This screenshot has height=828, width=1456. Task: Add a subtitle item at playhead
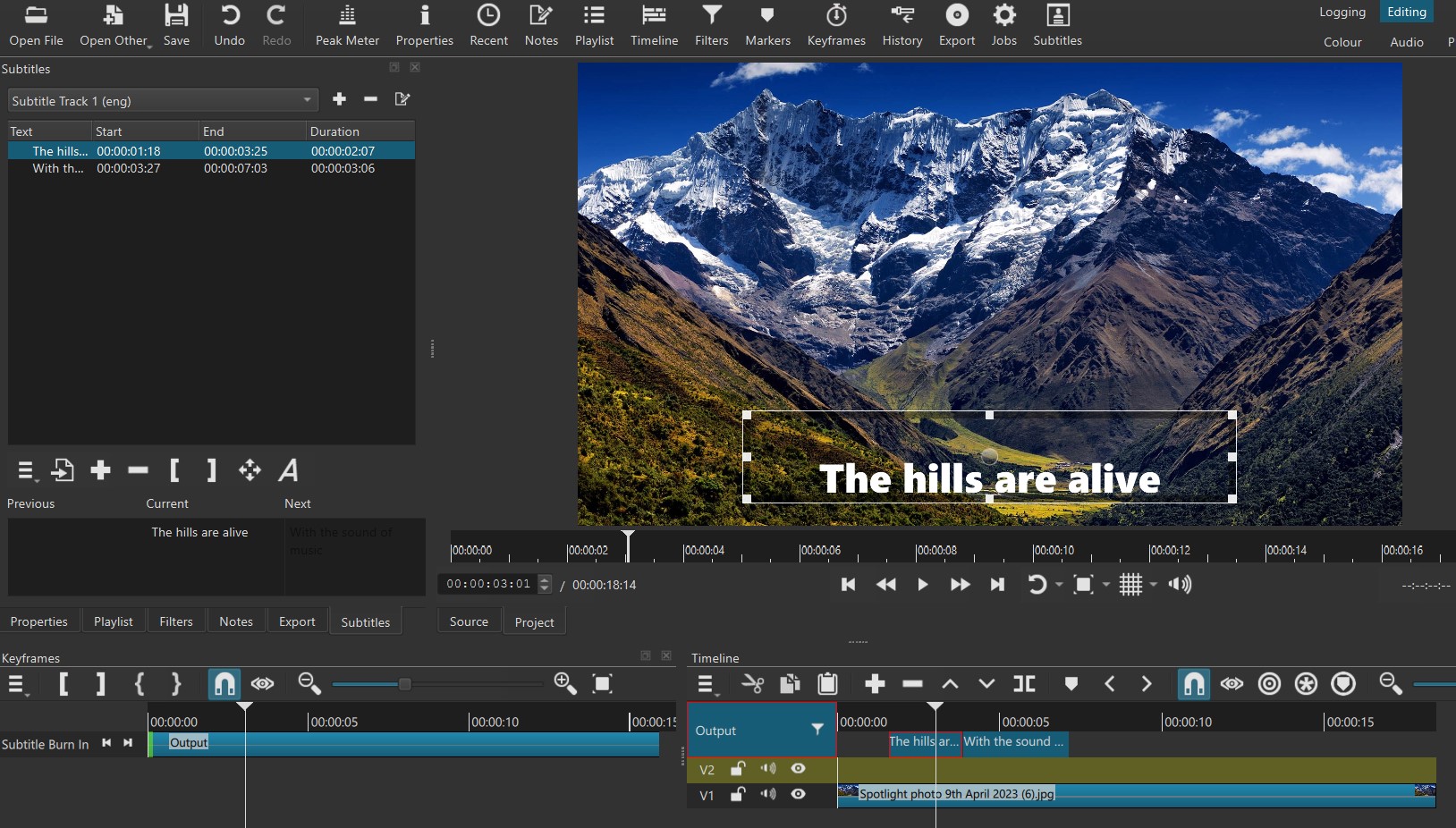[100, 470]
